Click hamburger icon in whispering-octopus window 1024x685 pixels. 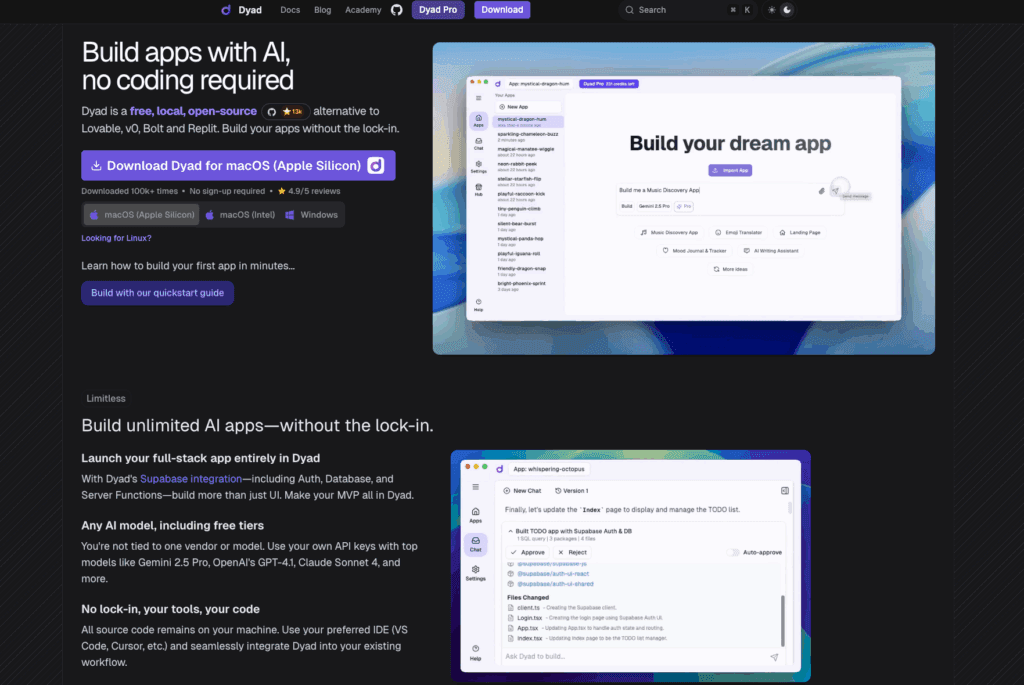tap(475, 487)
